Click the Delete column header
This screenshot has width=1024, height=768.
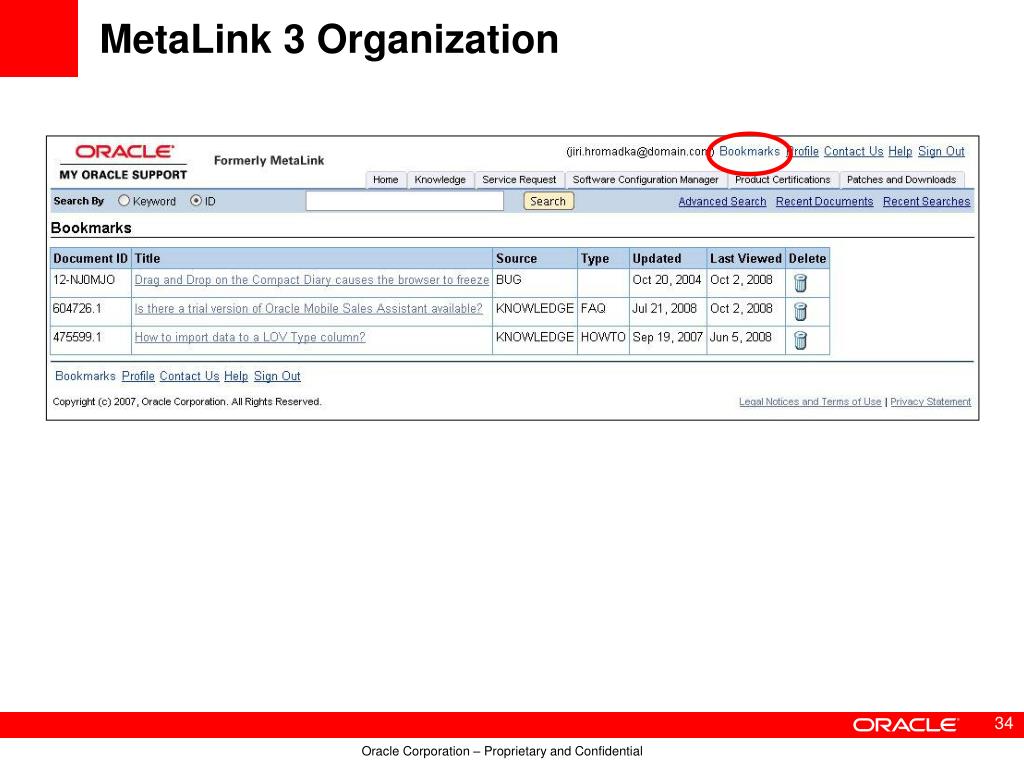coord(807,259)
